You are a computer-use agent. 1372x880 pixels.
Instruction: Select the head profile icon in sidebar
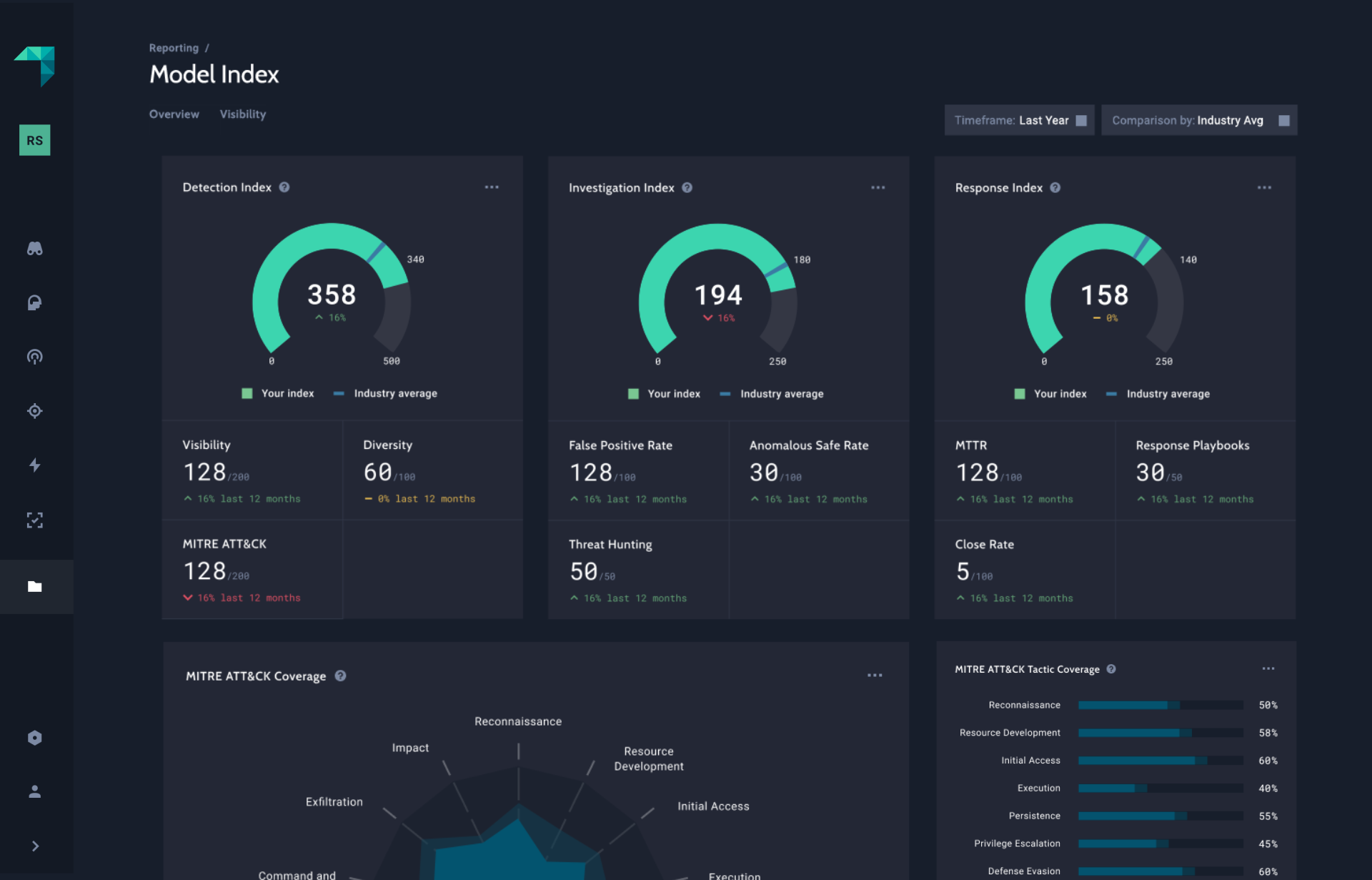[34, 303]
